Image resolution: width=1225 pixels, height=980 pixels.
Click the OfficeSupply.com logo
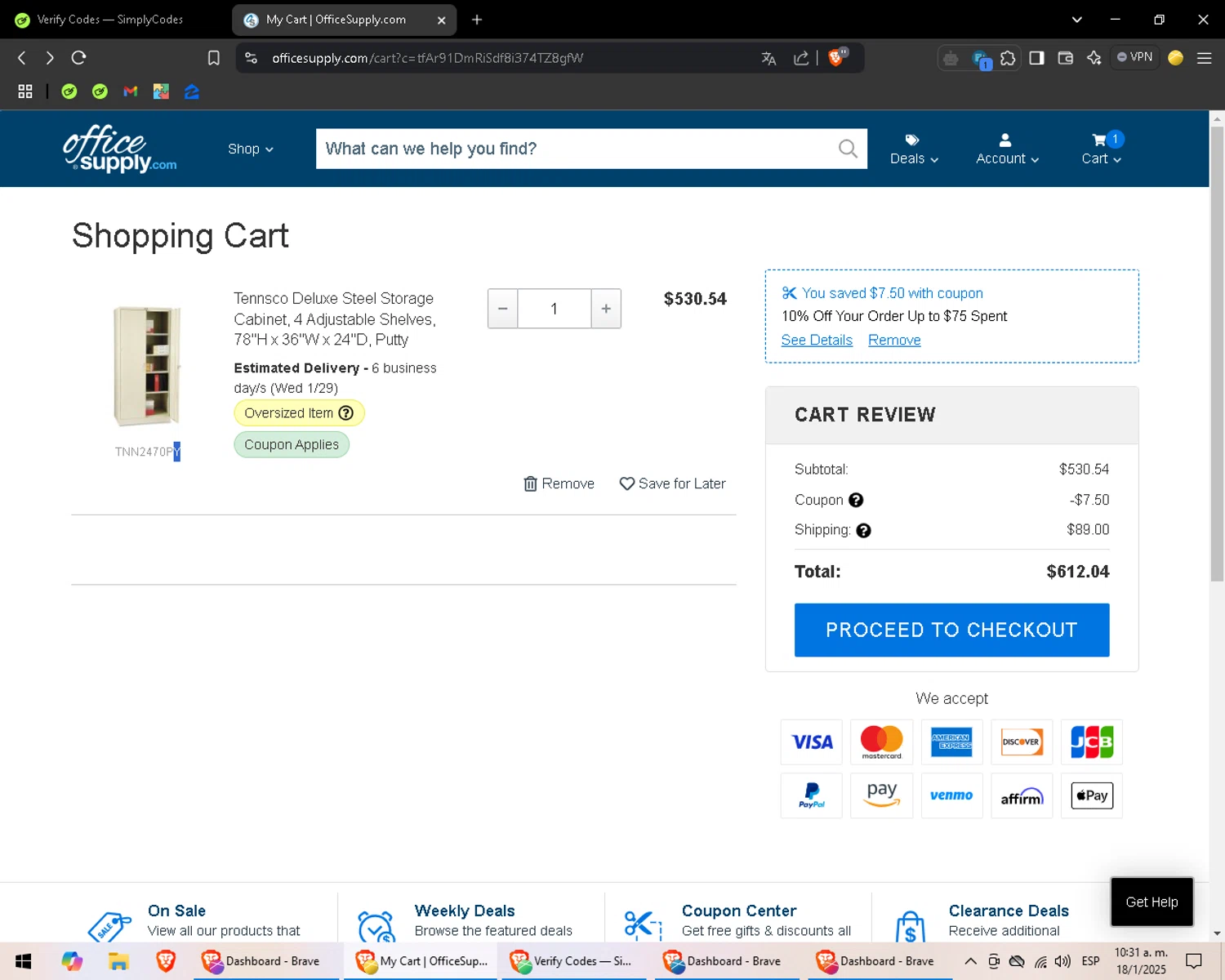coord(119,149)
